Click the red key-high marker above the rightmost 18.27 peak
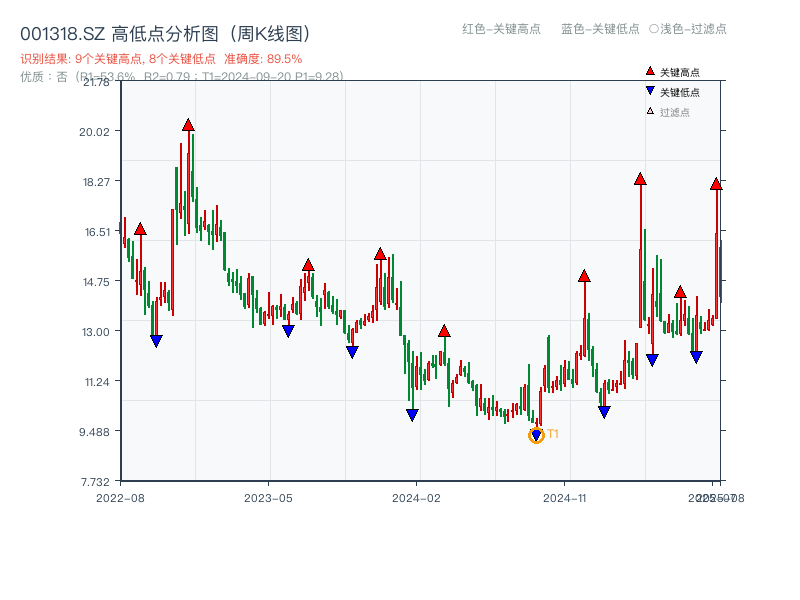 (x=716, y=183)
